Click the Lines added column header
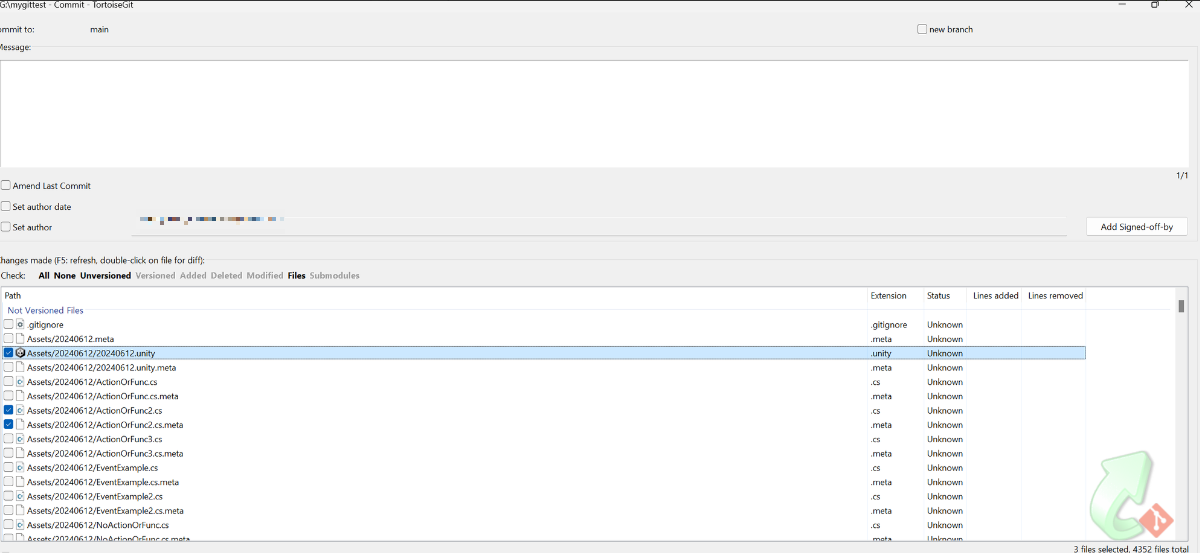1200x553 pixels. [x=996, y=296]
